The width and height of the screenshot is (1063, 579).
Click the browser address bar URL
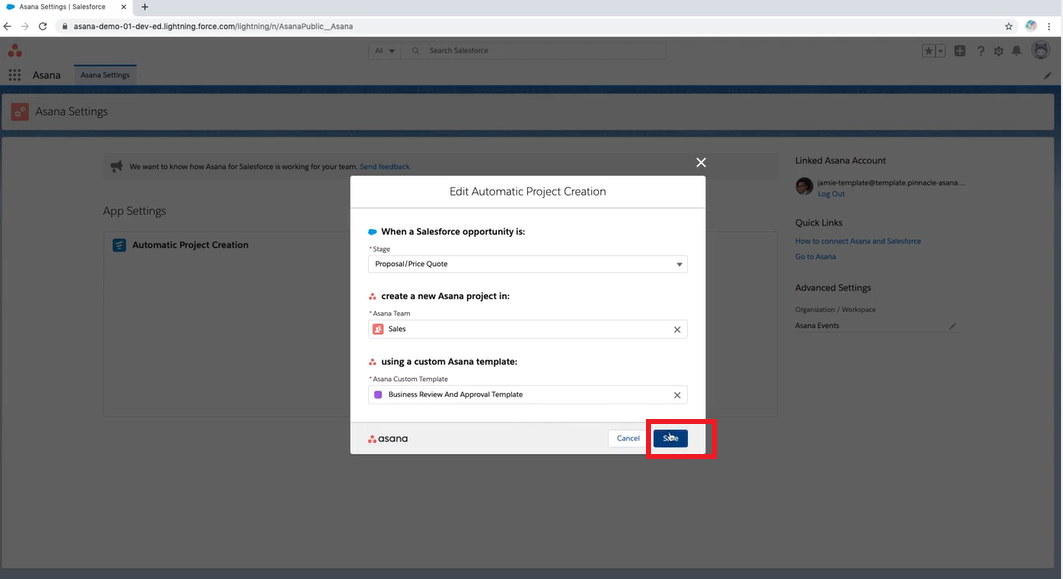[213, 26]
